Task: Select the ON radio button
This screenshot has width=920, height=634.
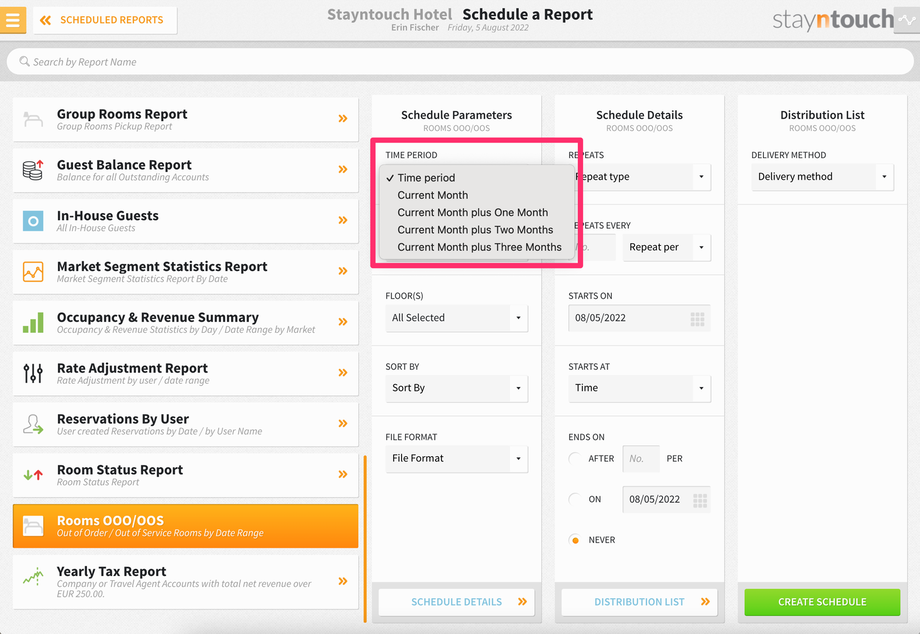Action: pos(575,500)
